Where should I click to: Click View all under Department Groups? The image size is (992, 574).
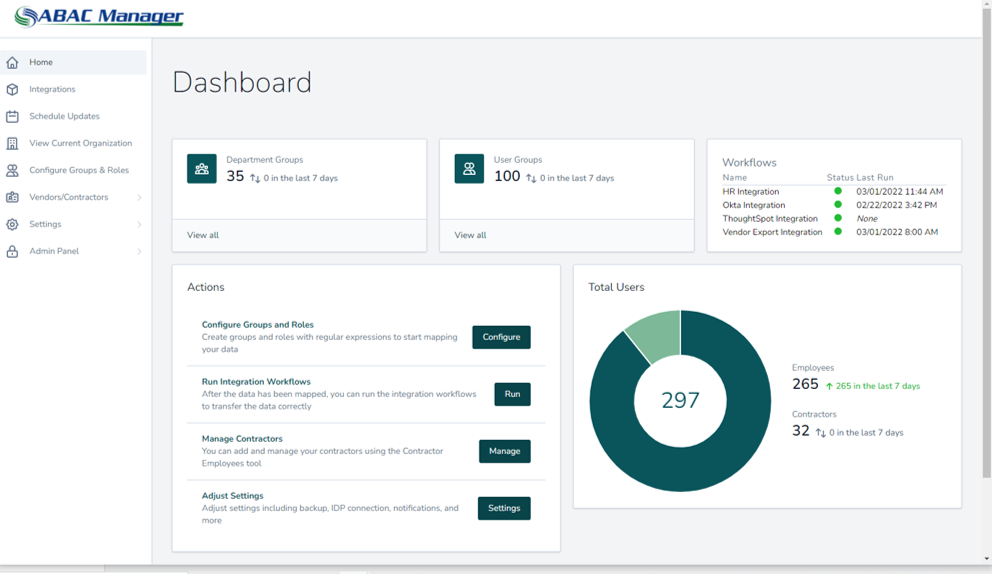coord(202,235)
